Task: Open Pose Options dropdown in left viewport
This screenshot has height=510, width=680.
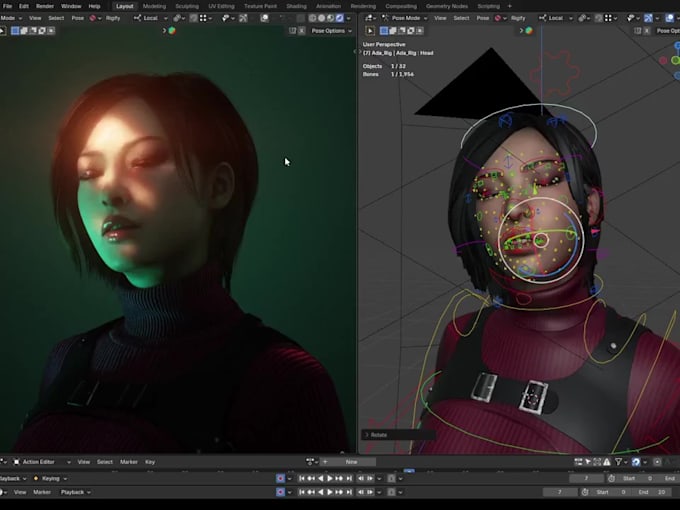Action: pos(331,31)
